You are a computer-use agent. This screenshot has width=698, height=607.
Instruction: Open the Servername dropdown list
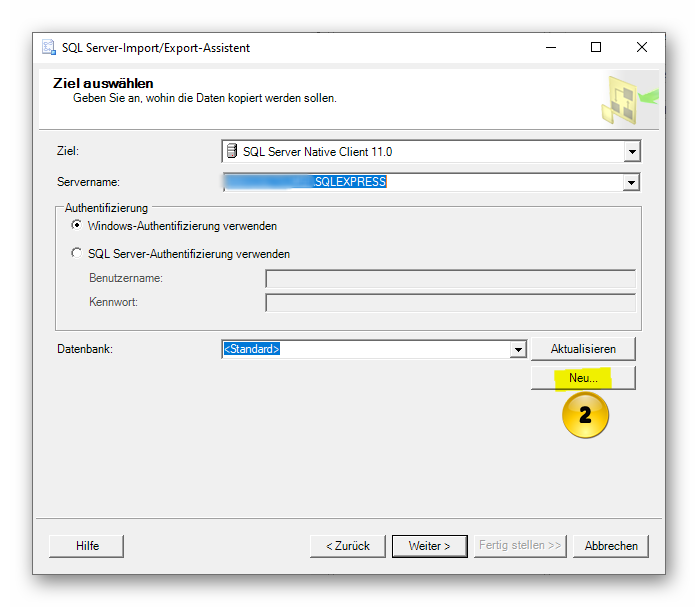[631, 182]
